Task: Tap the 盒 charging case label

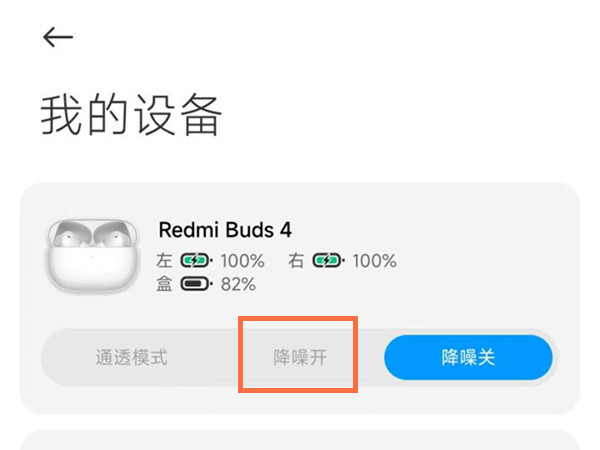Action: (165, 284)
